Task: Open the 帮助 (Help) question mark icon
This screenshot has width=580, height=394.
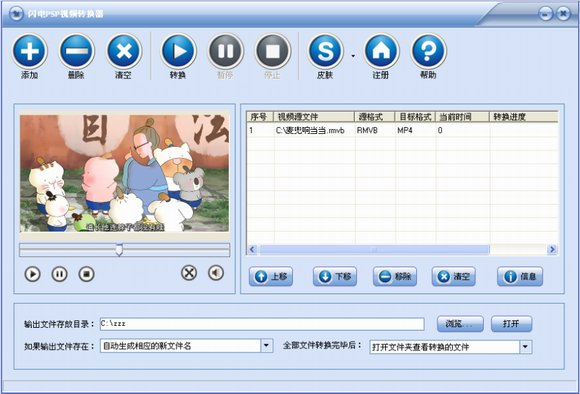Action: coord(428,51)
